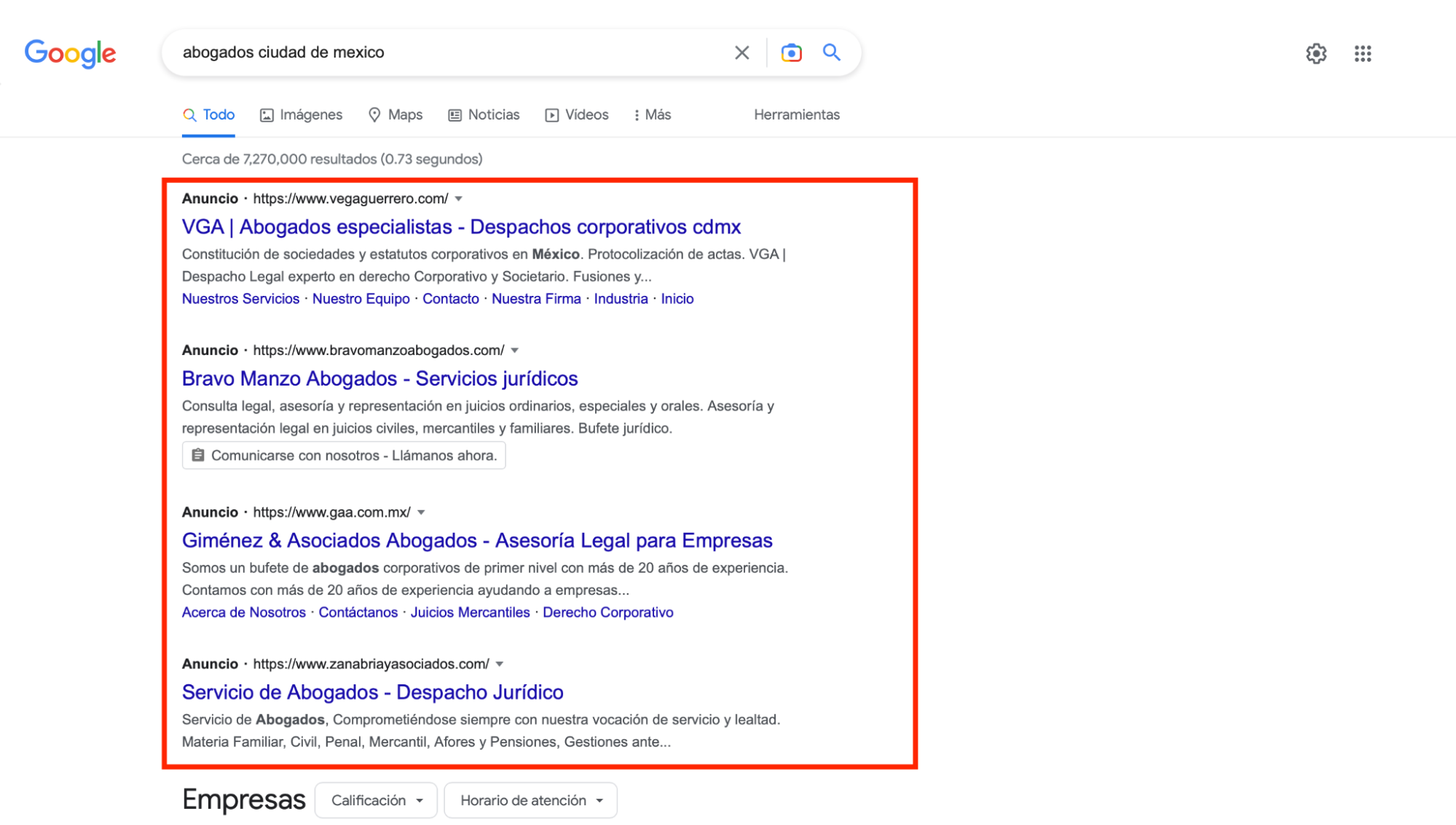The width and height of the screenshot is (1456, 825).
Task: Click Nuestra Firma sitelink
Action: 536,299
